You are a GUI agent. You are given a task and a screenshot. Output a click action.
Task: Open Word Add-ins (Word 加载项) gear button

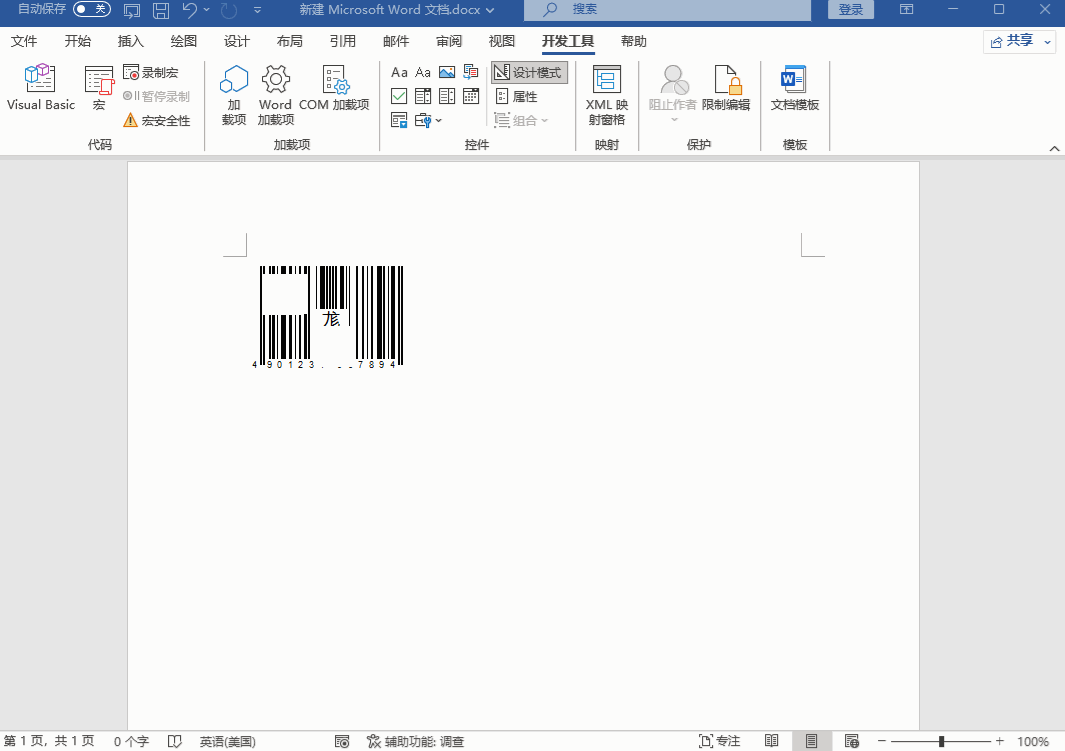(x=275, y=94)
